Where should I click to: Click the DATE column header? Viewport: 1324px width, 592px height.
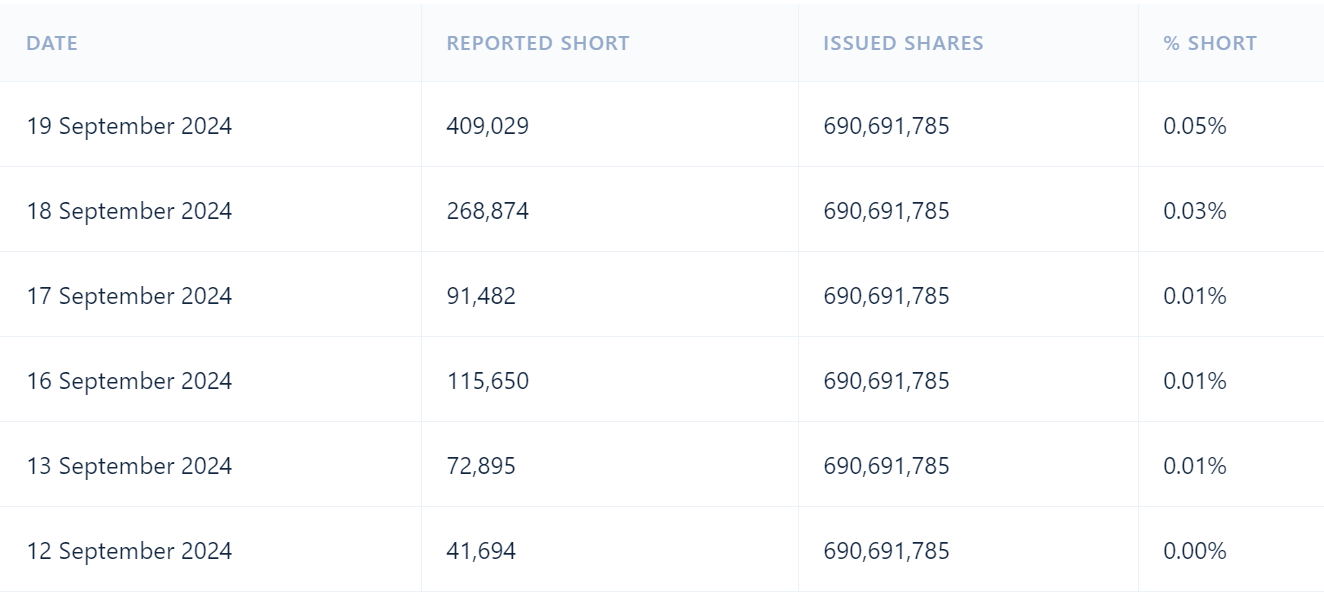(x=52, y=44)
